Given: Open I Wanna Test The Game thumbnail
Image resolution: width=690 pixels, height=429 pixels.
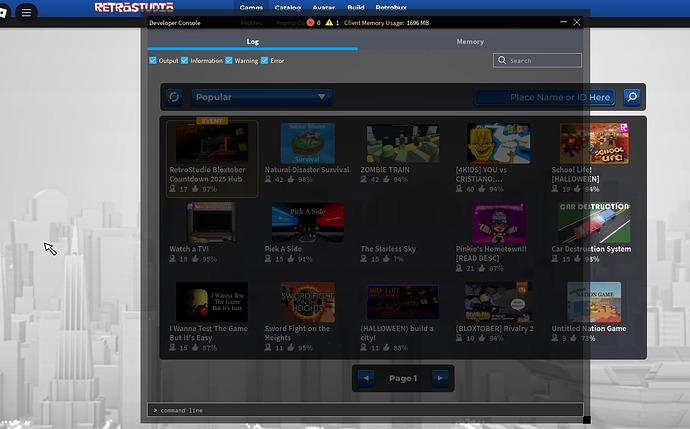Looking at the screenshot, I should [212, 302].
